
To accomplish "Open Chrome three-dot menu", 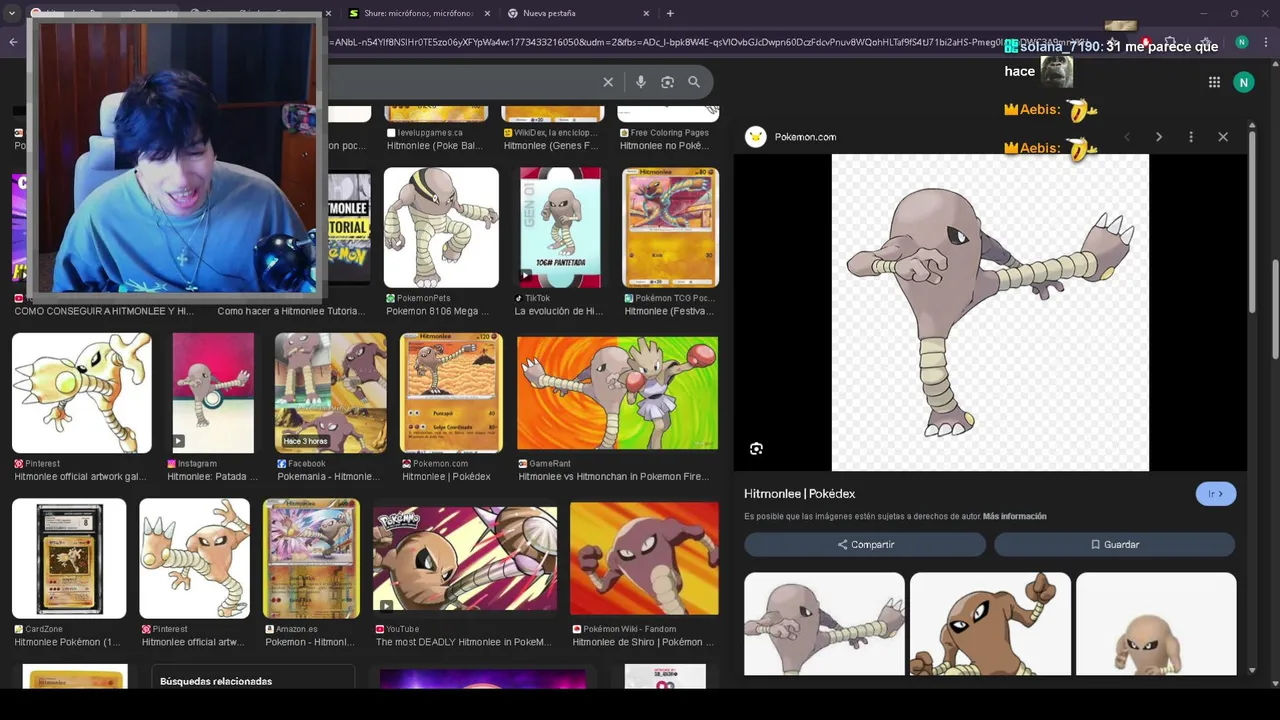I will (x=1266, y=42).
